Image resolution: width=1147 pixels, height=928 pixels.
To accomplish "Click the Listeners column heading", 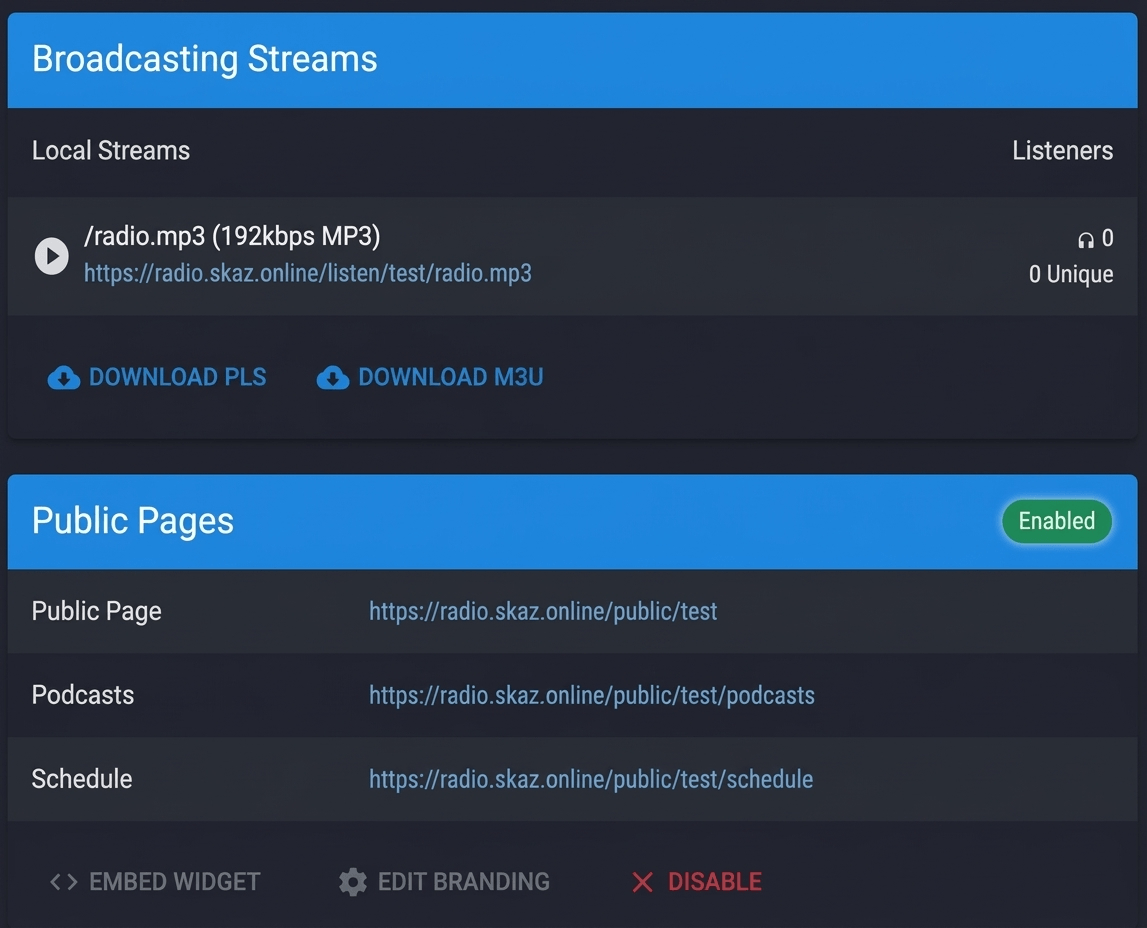I will (1062, 151).
